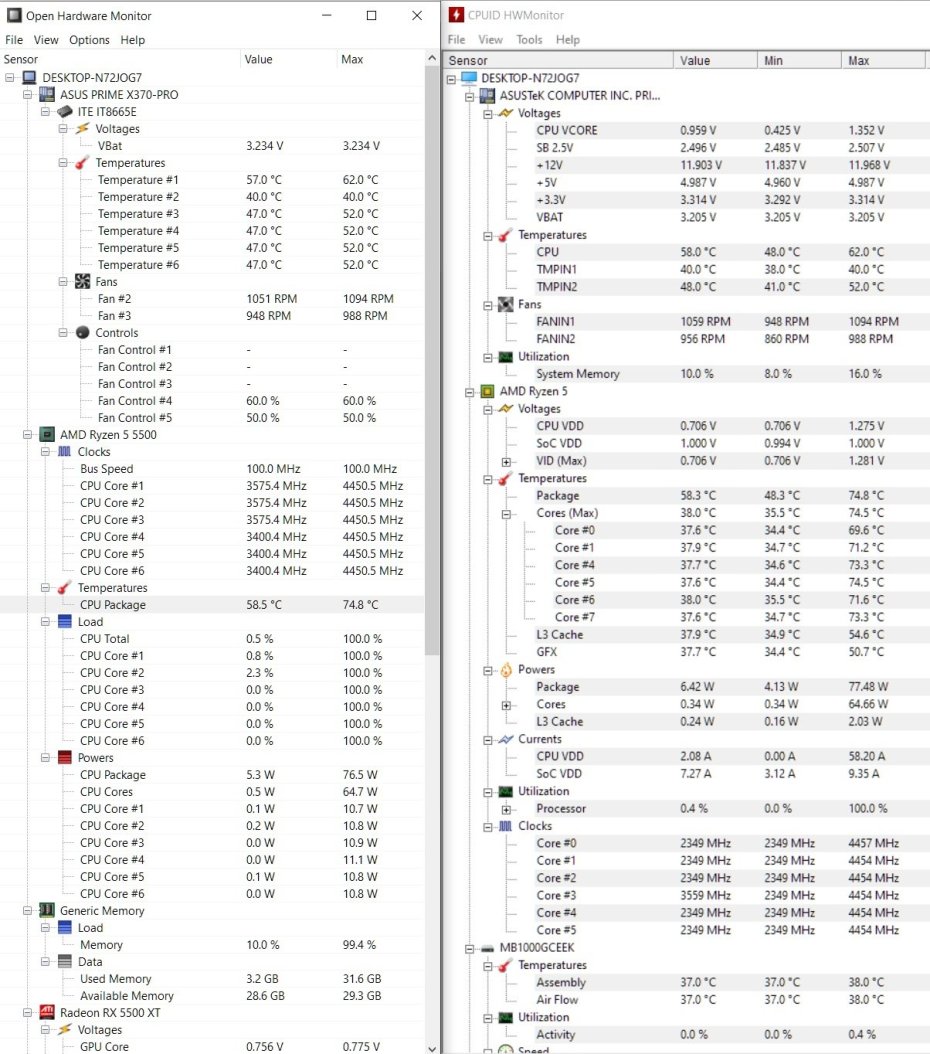The width and height of the screenshot is (930, 1054).
Task: Click the CPUID HWMonitor lightning logo icon
Action: click(x=456, y=15)
